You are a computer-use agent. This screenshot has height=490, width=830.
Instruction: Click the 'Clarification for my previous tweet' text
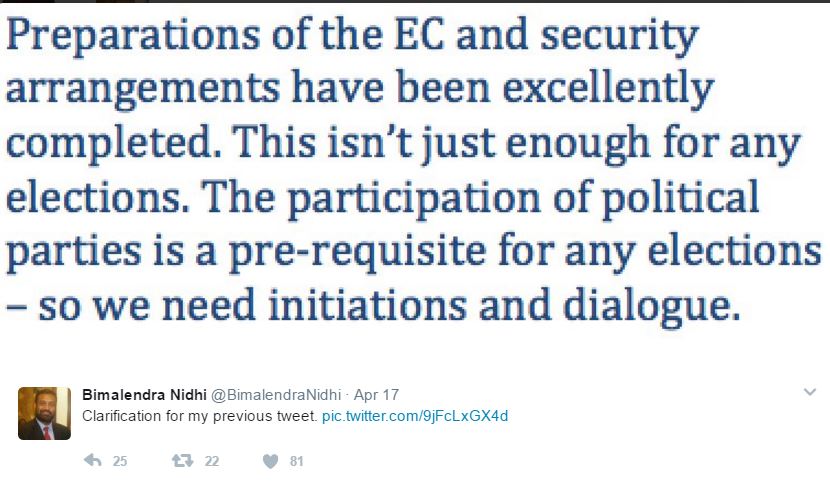199,416
